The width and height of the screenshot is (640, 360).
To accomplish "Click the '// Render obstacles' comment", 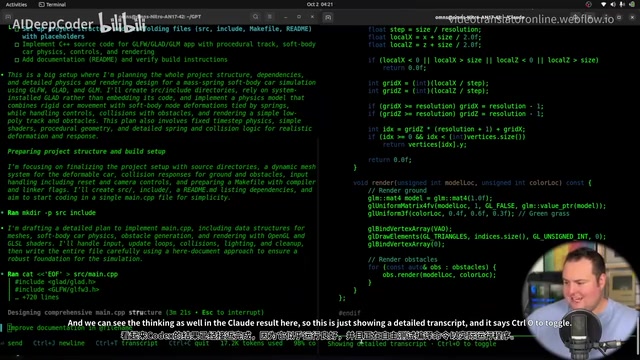I will point(402,260).
